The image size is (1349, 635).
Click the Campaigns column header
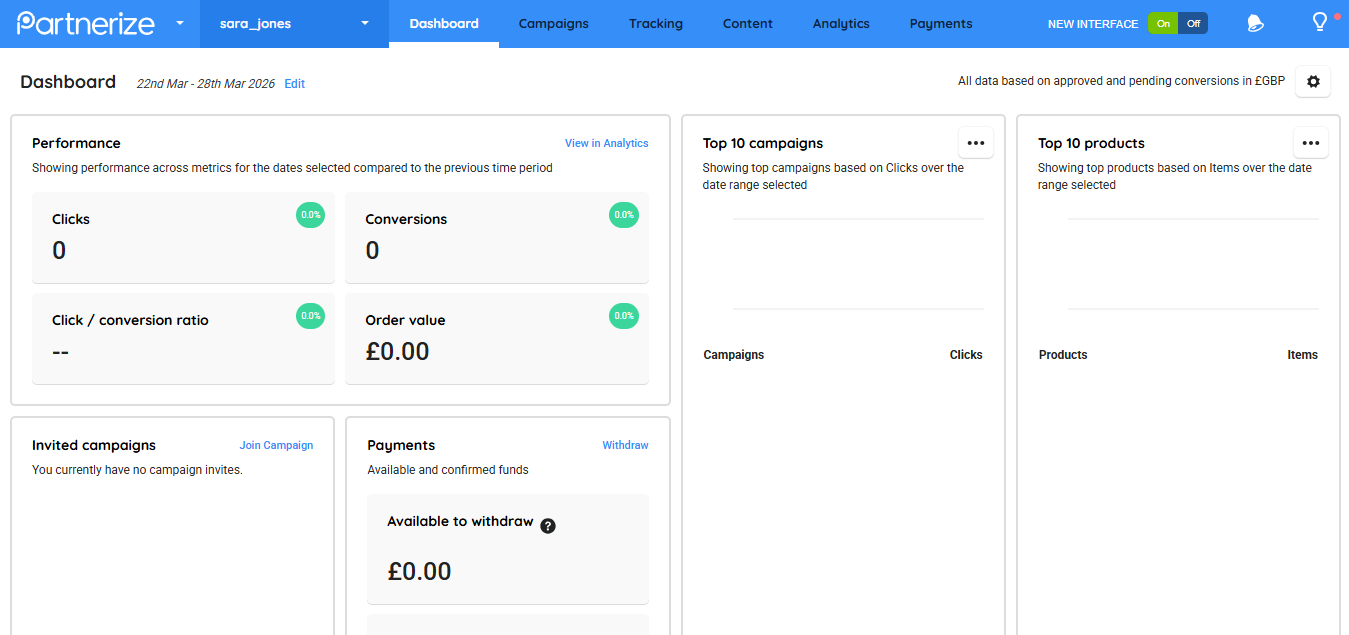click(x=734, y=355)
